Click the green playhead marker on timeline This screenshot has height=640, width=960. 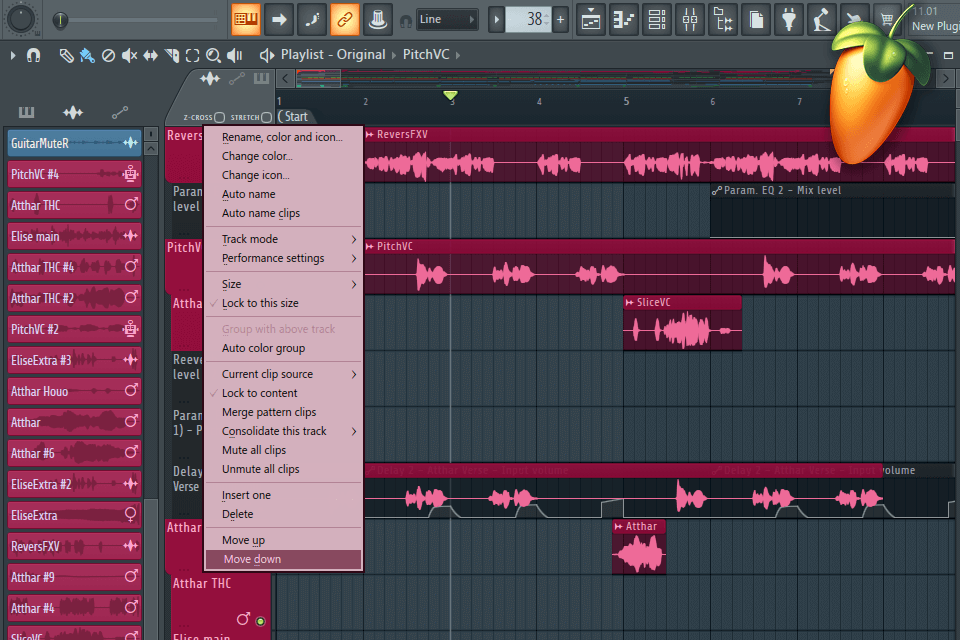tap(451, 96)
